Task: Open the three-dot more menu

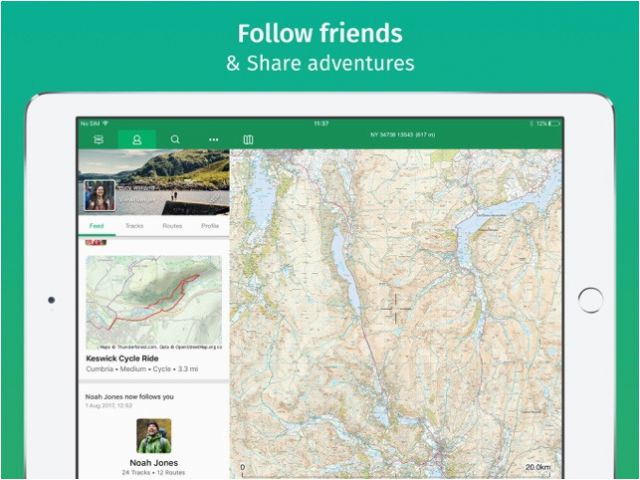Action: (x=213, y=140)
